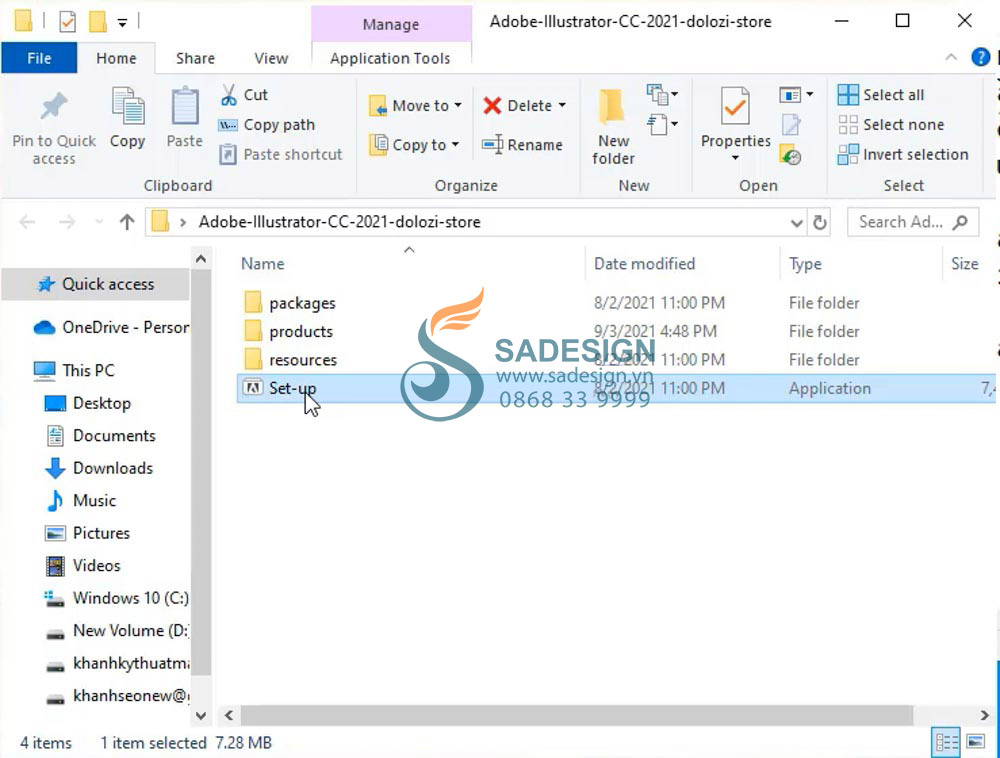Switch to Details view icon in status bar
Viewport: 1000px width, 758px height.
(946, 742)
